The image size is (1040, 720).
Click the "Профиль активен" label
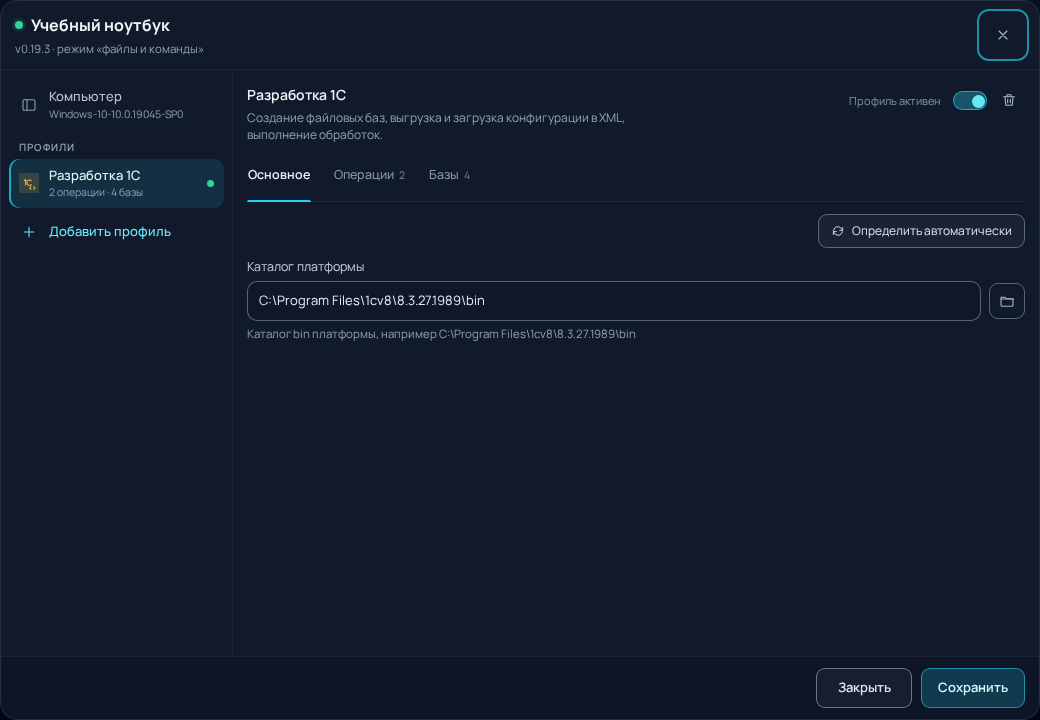(x=894, y=101)
